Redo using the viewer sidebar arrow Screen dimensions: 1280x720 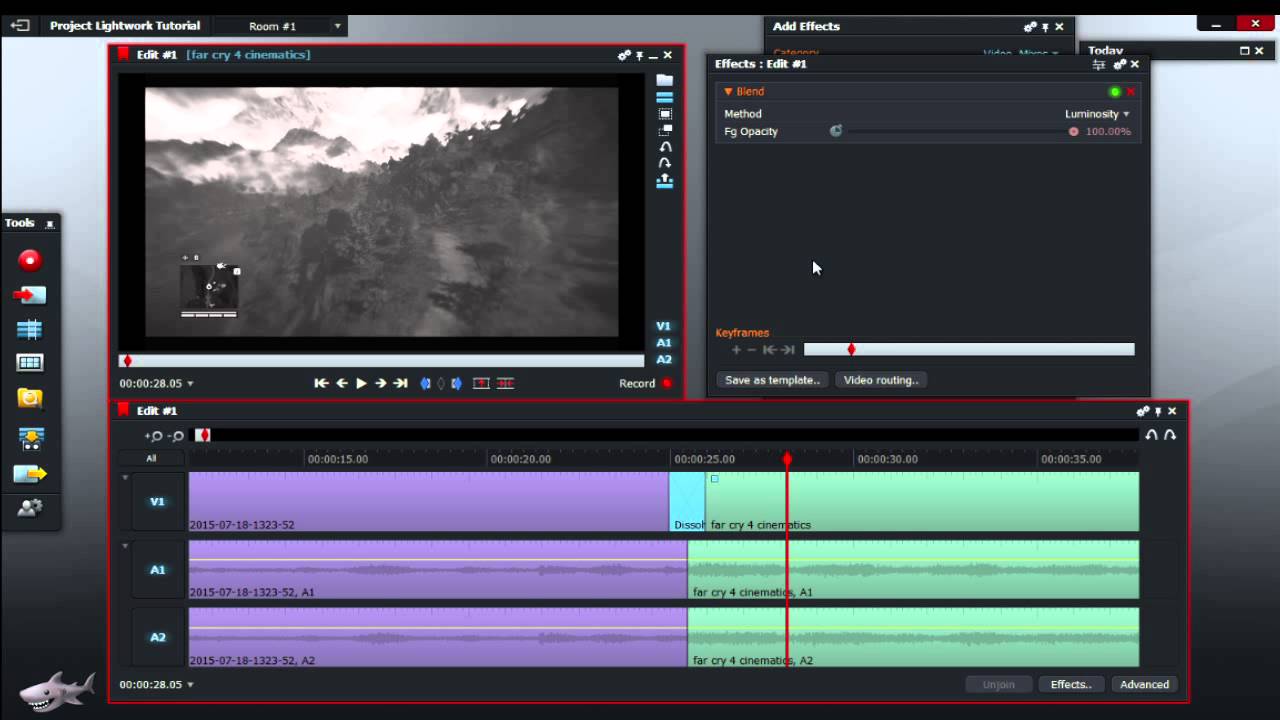(665, 163)
